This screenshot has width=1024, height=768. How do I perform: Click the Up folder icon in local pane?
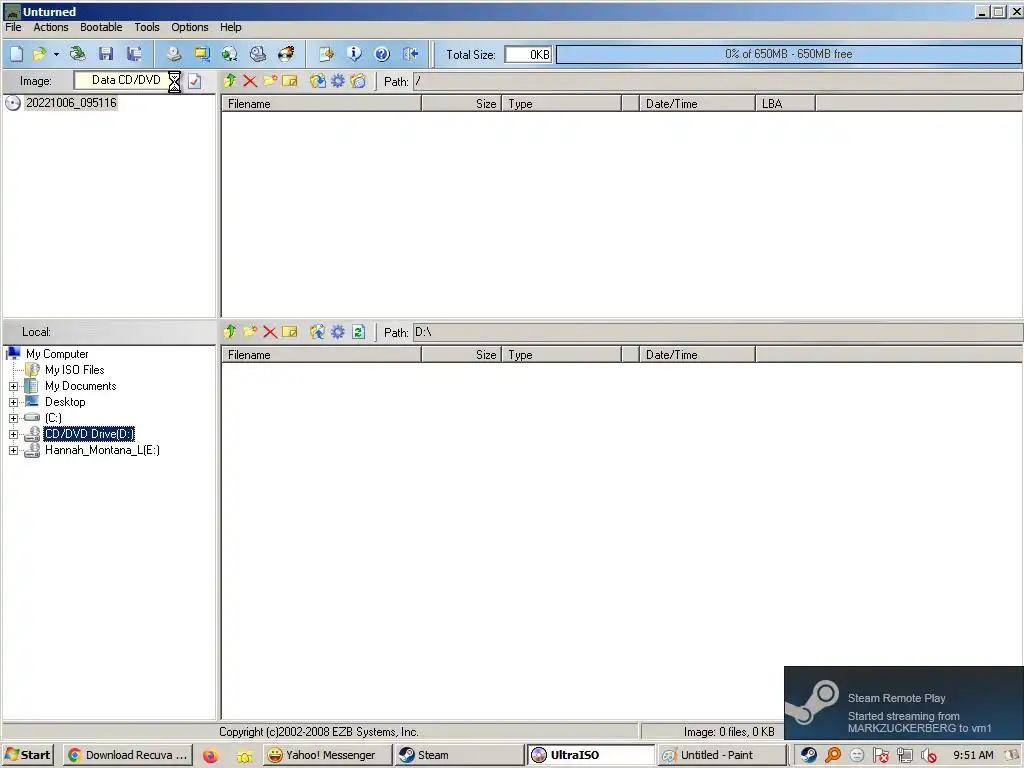pos(230,332)
